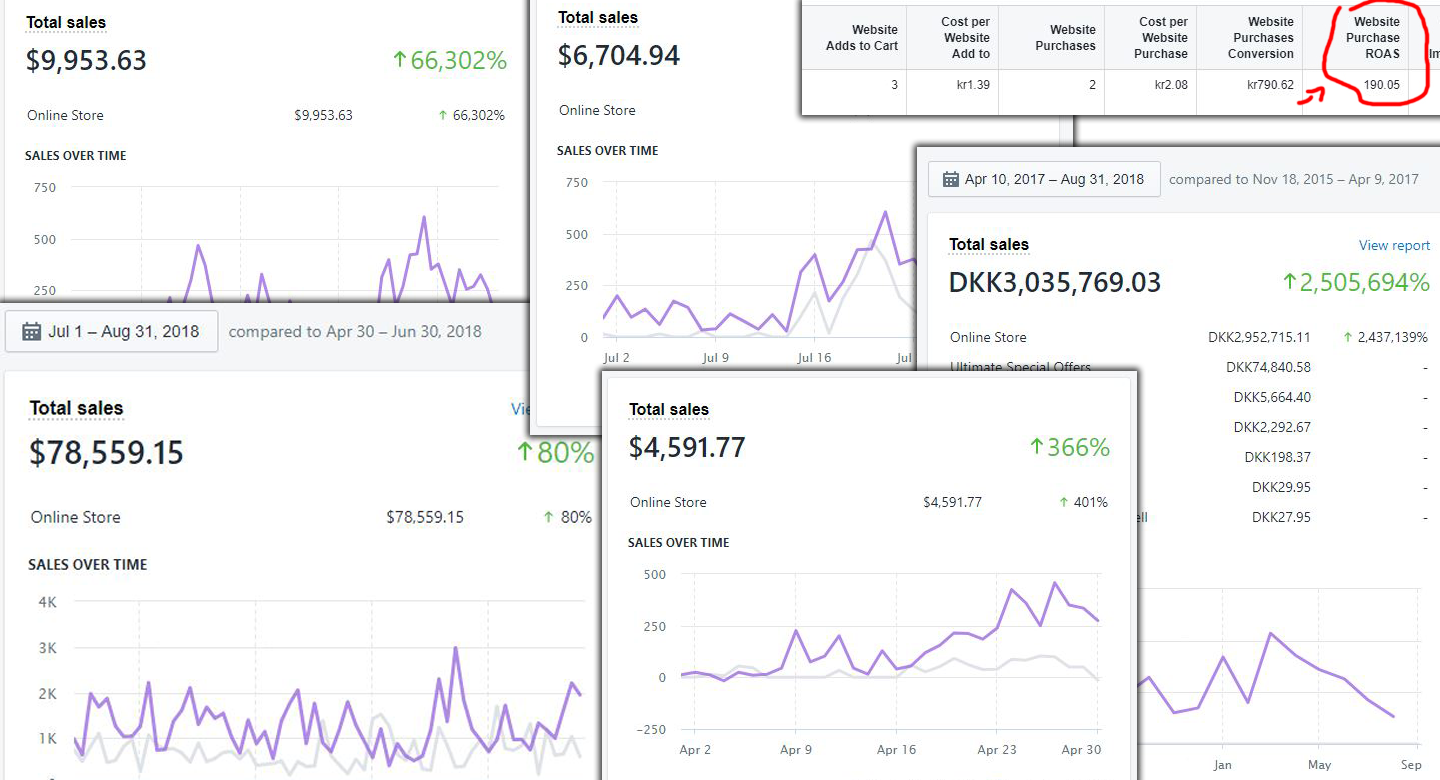Click green up arrow beside large 80% figure

coord(524,453)
